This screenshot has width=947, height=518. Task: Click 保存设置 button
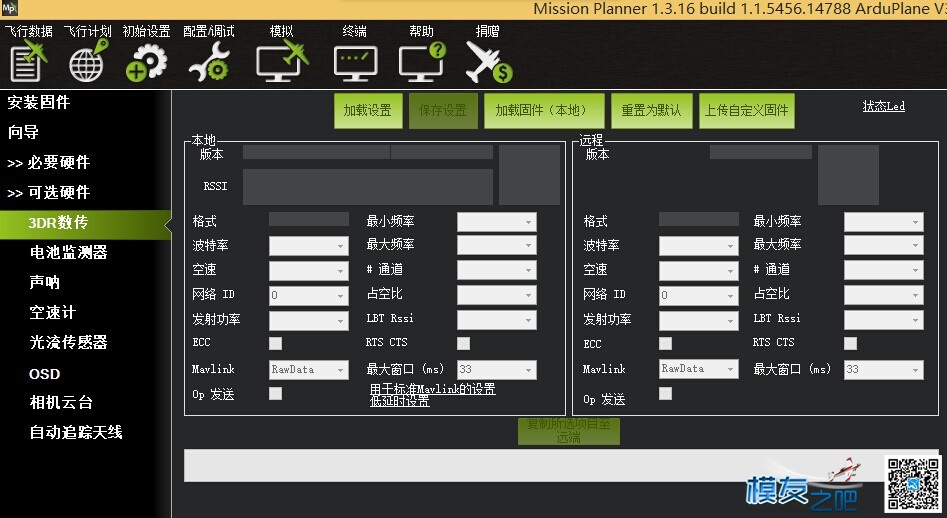pos(443,110)
